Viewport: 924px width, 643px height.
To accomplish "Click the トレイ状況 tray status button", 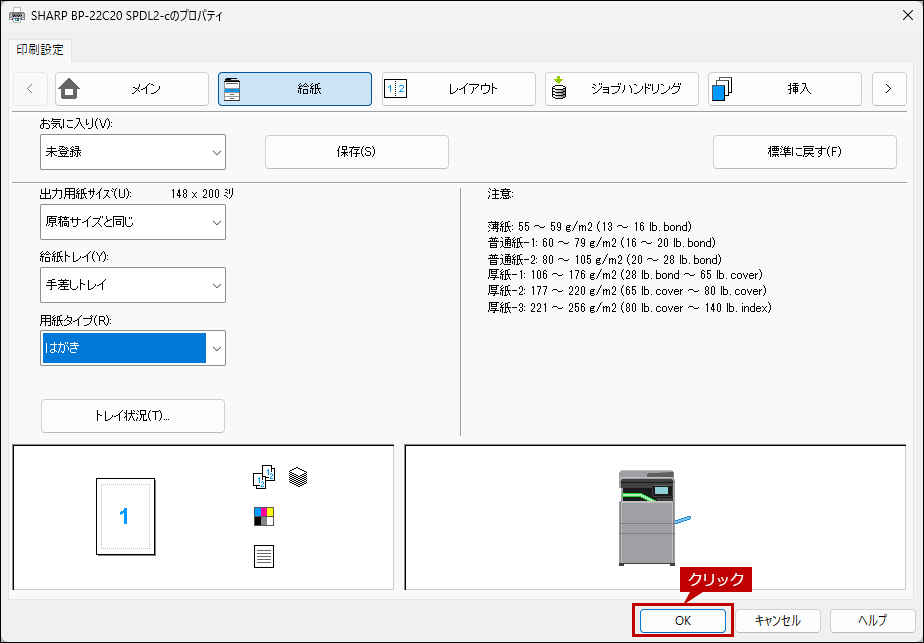I will click(x=133, y=415).
